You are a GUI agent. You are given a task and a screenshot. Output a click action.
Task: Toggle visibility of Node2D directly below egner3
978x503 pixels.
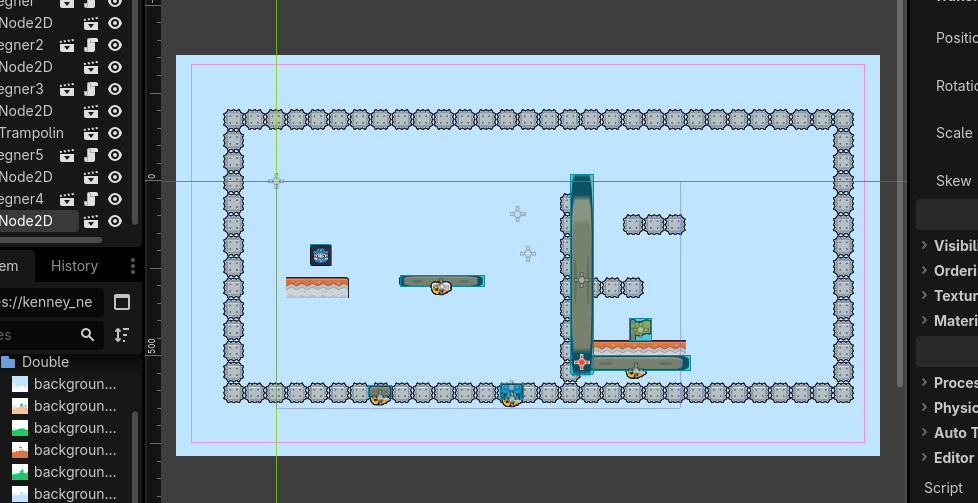click(x=115, y=111)
